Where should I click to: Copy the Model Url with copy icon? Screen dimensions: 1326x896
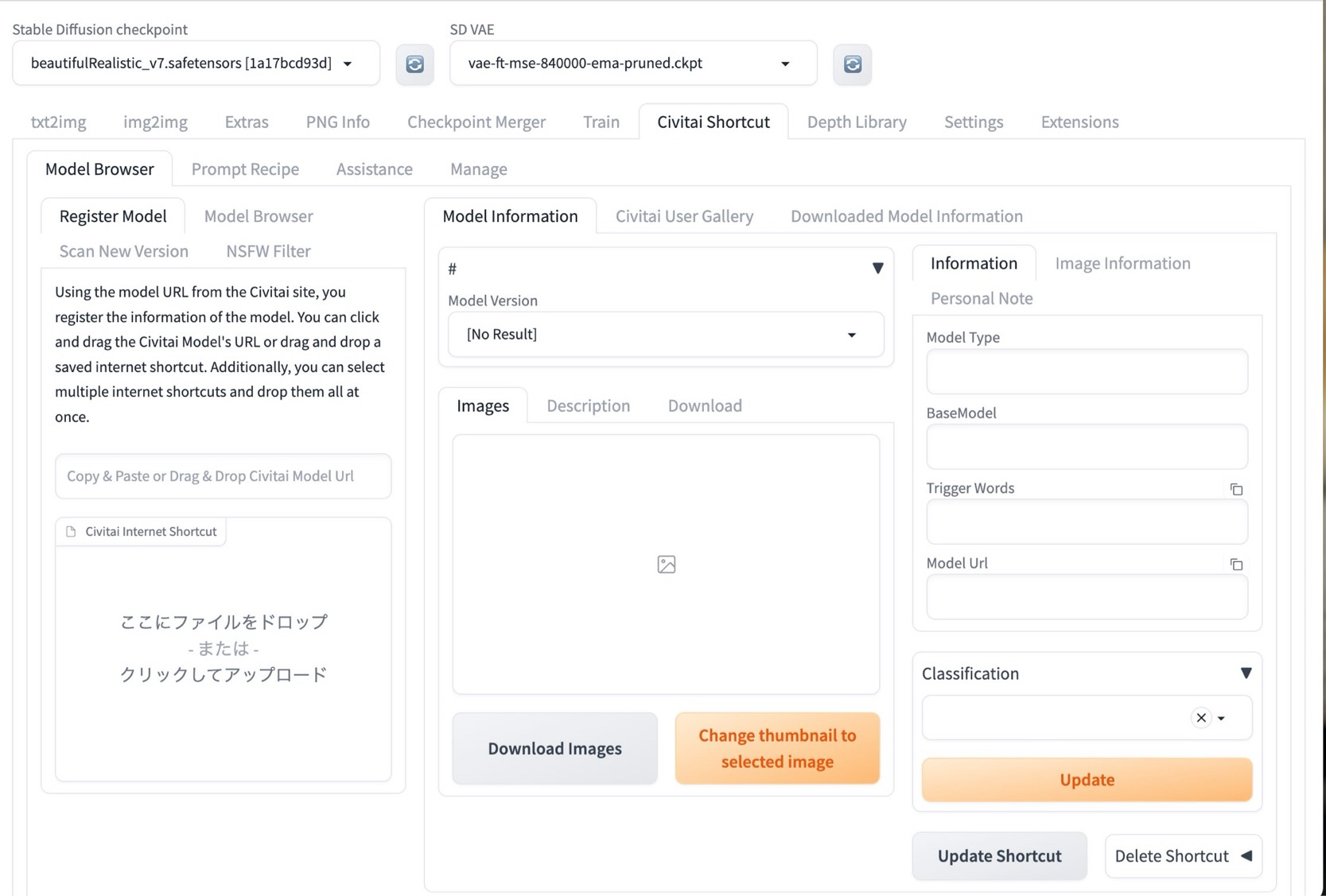[x=1236, y=564]
